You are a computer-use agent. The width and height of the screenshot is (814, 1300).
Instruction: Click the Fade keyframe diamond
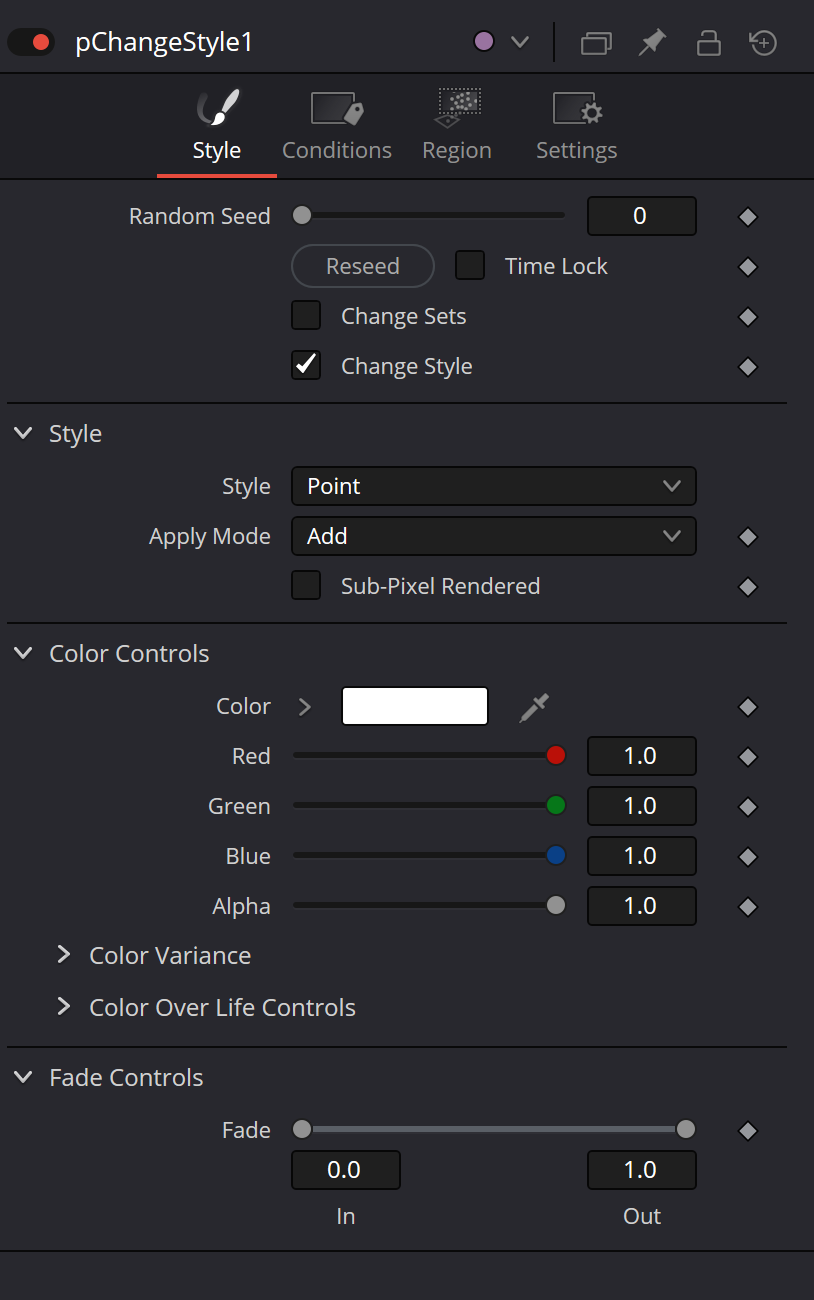tap(747, 1131)
